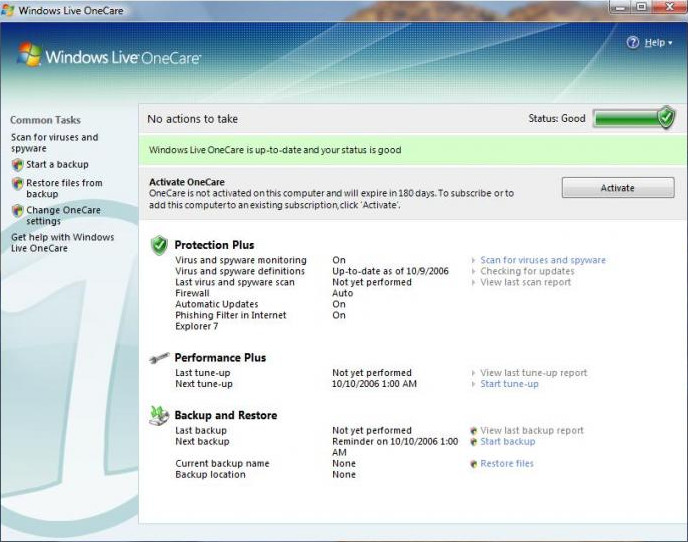The image size is (688, 542).
Task: Click the Checking for updates link
Action: click(527, 271)
